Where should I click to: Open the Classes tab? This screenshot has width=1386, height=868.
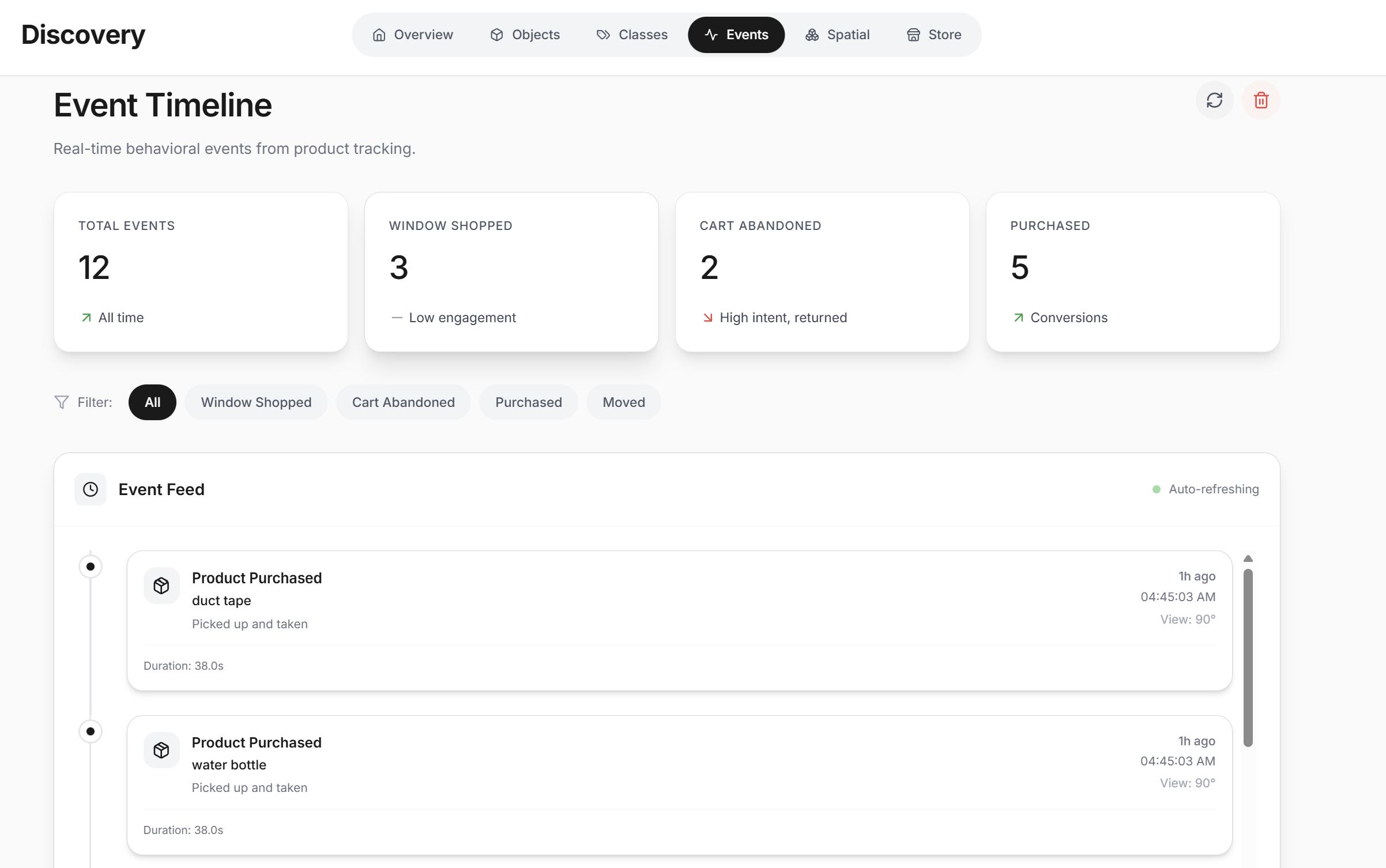(x=632, y=35)
